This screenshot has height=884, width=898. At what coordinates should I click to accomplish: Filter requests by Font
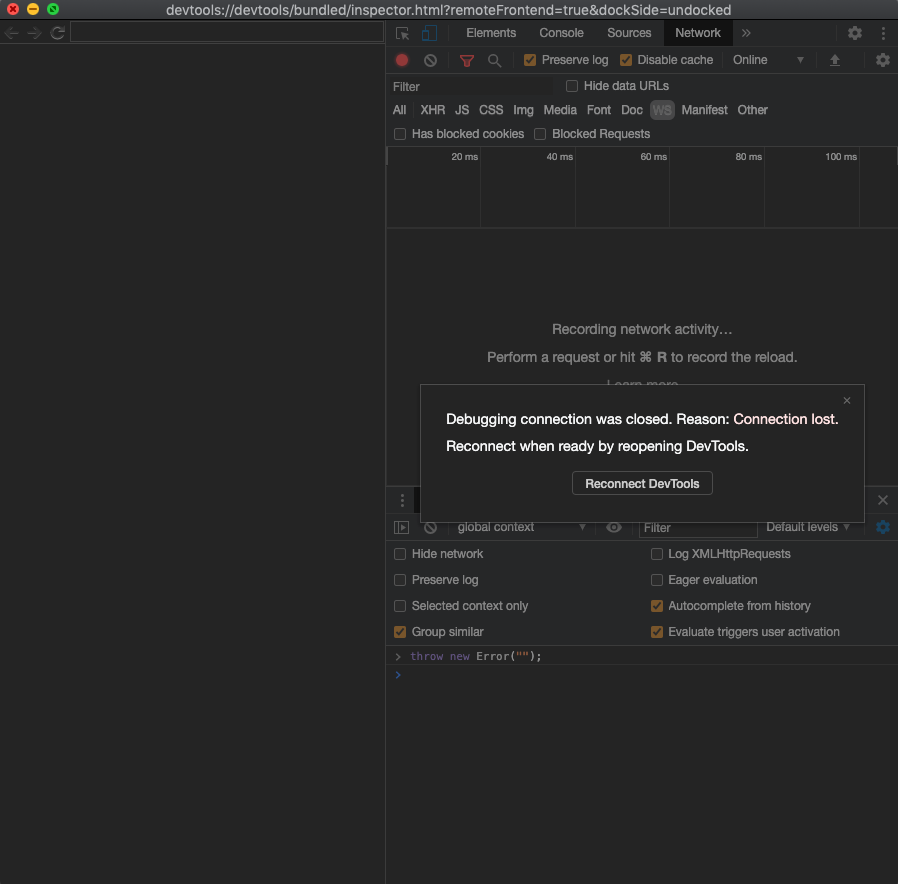(x=598, y=110)
